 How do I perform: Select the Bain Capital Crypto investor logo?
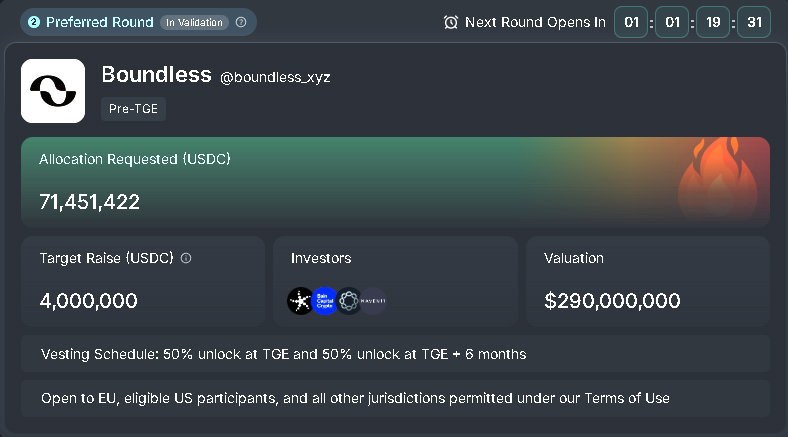(324, 301)
